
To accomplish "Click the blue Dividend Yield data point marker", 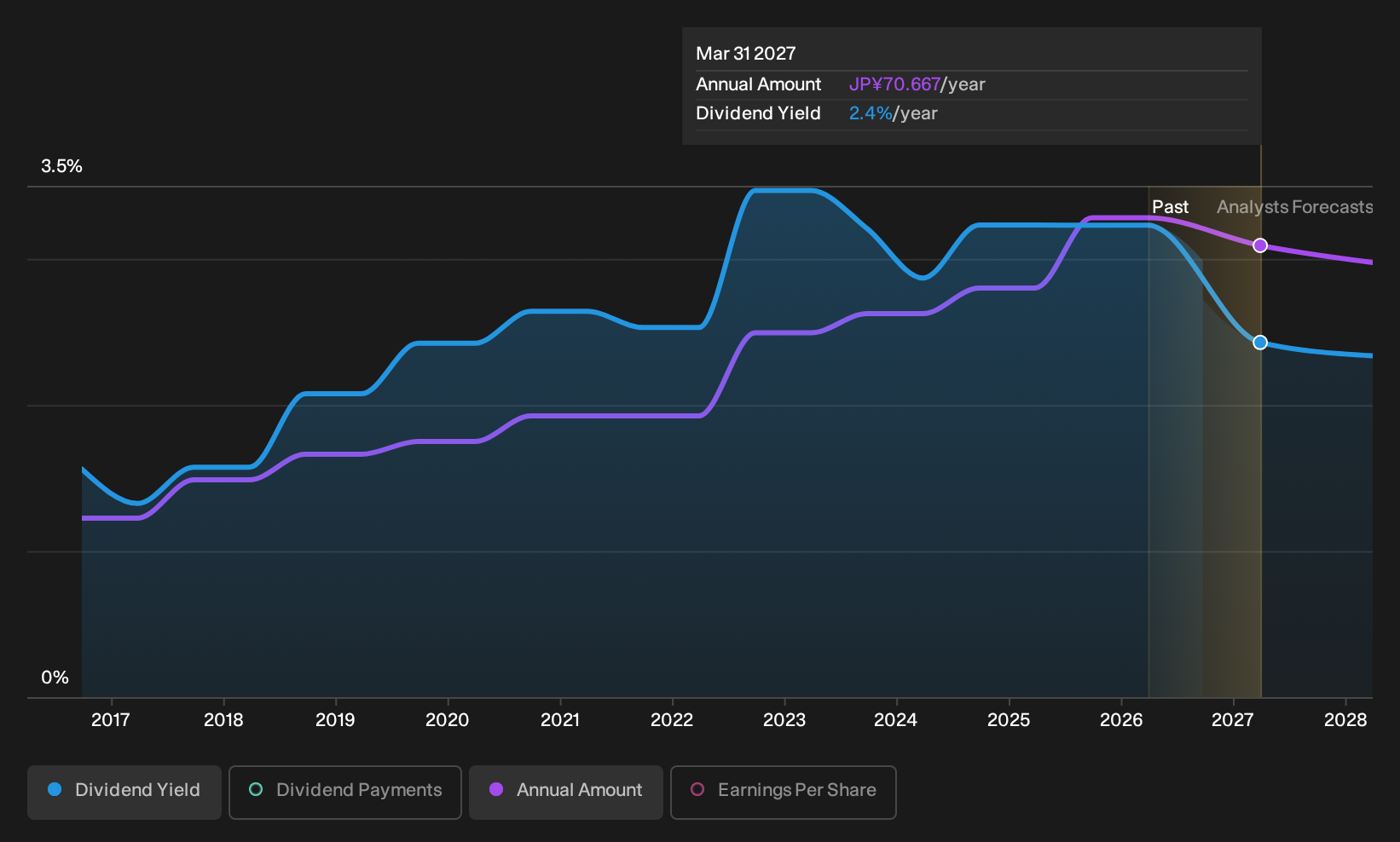I will (x=1260, y=343).
